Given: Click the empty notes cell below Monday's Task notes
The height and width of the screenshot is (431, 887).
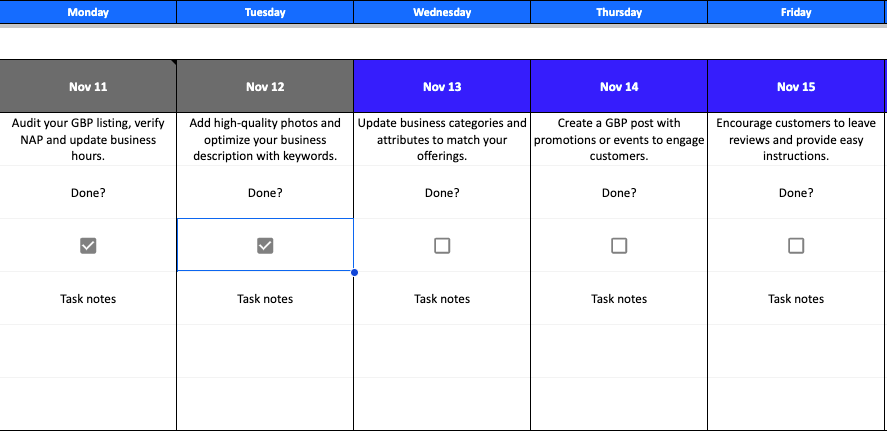Looking at the screenshot, I should pos(88,351).
